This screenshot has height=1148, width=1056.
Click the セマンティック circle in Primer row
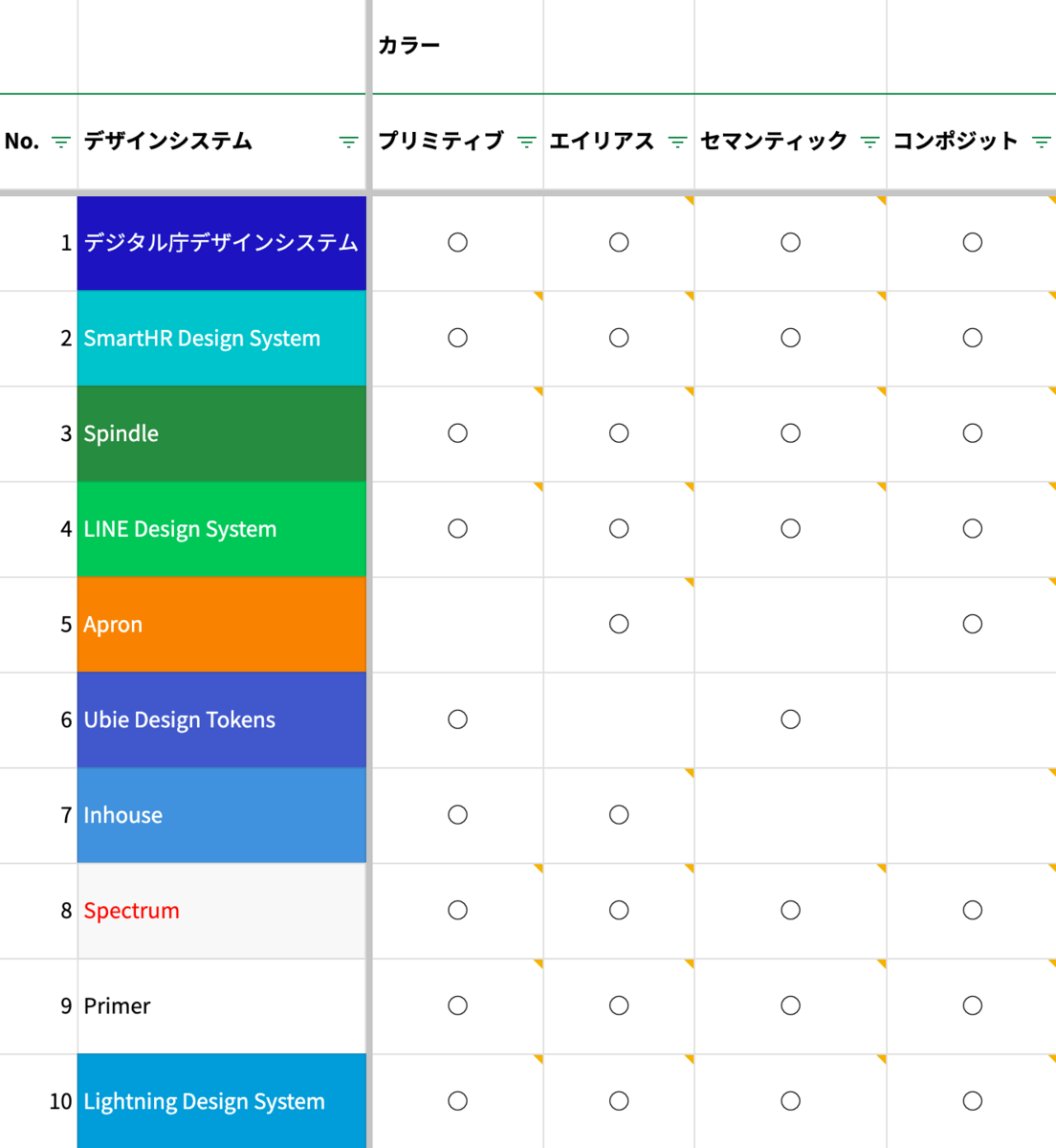790,1005
